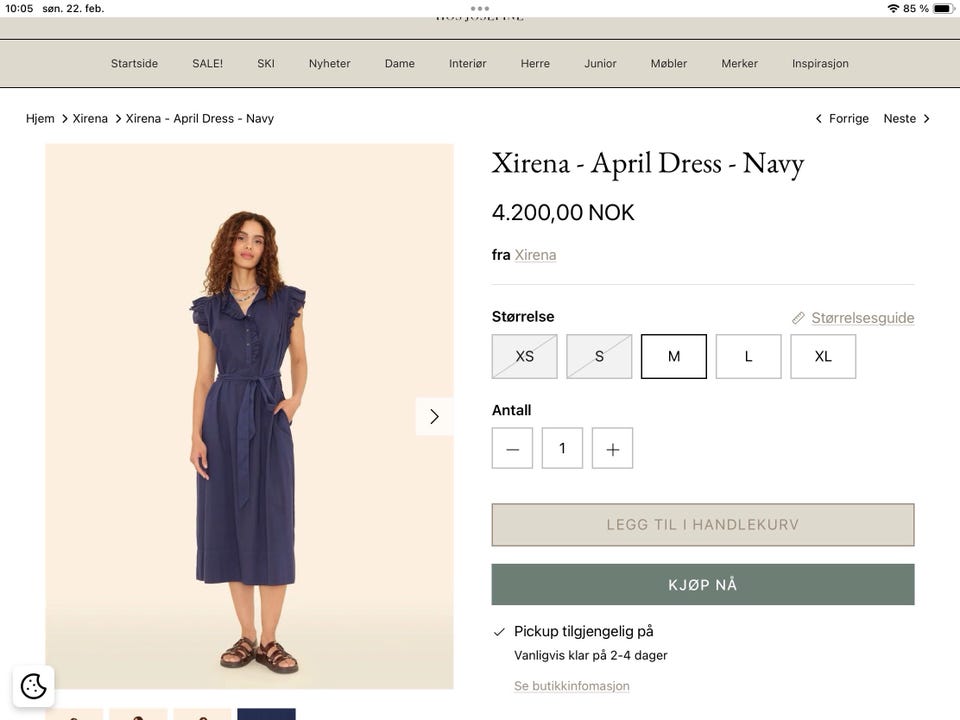The height and width of the screenshot is (720, 960).
Task: Open Startside menu item
Action: (134, 64)
